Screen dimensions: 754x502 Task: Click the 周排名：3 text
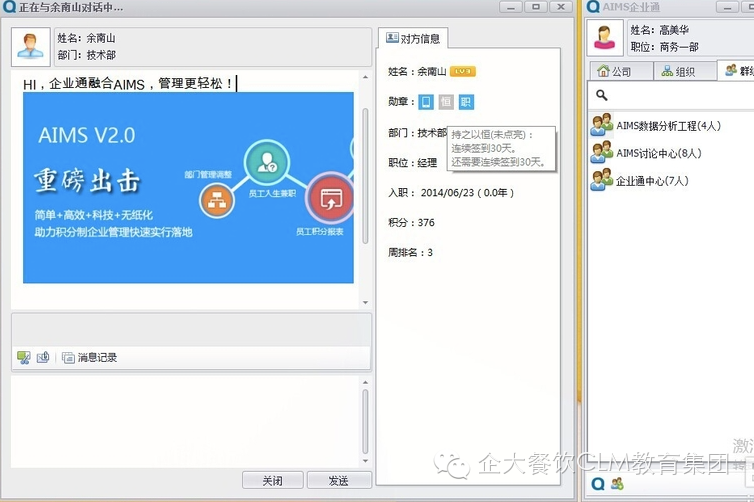410,252
